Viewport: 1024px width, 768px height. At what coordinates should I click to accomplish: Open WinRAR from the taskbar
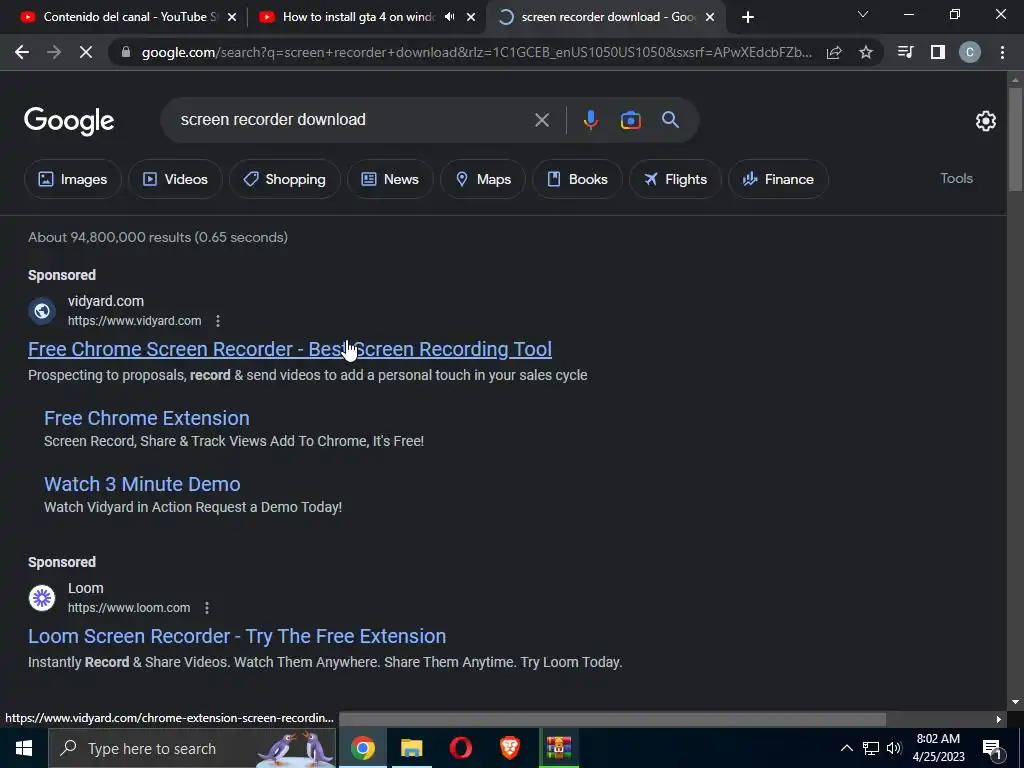click(x=558, y=748)
